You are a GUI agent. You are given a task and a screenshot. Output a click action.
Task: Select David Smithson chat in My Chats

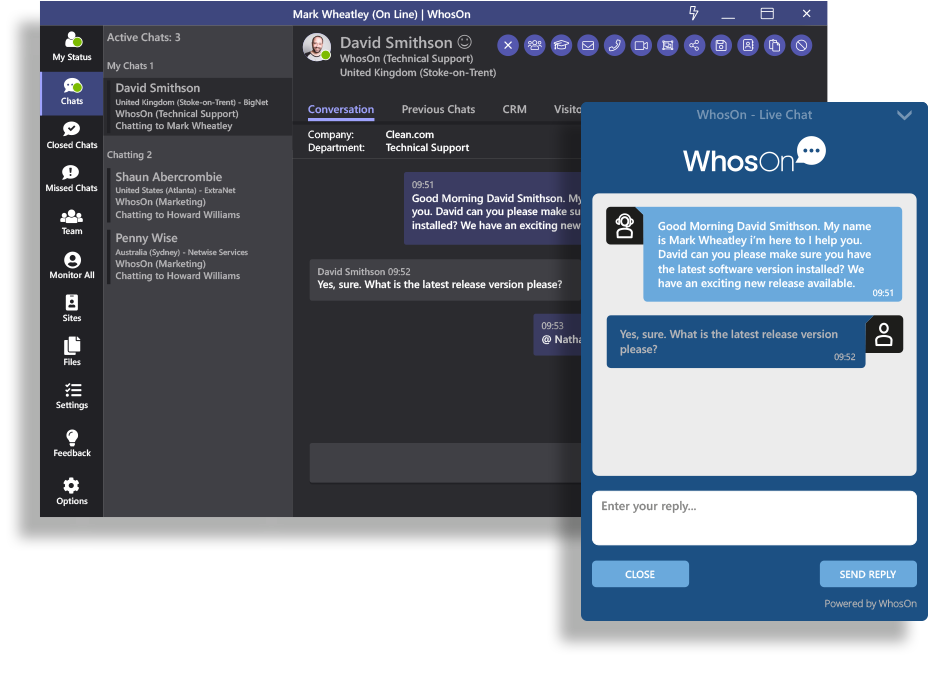(x=199, y=106)
